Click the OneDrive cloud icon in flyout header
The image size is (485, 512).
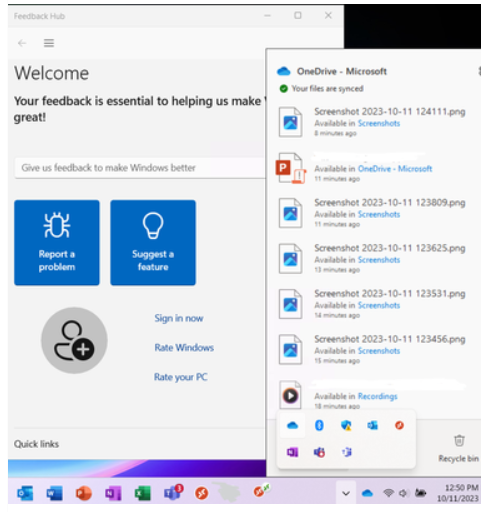tap(284, 71)
